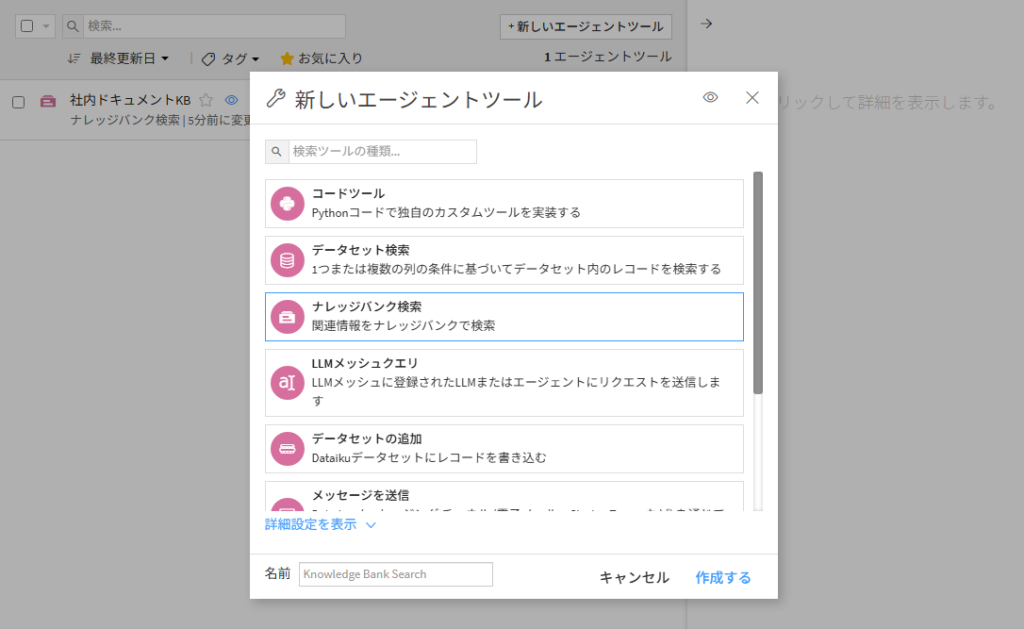Click the データセットの追加 icon
1024x629 pixels.
[287, 449]
